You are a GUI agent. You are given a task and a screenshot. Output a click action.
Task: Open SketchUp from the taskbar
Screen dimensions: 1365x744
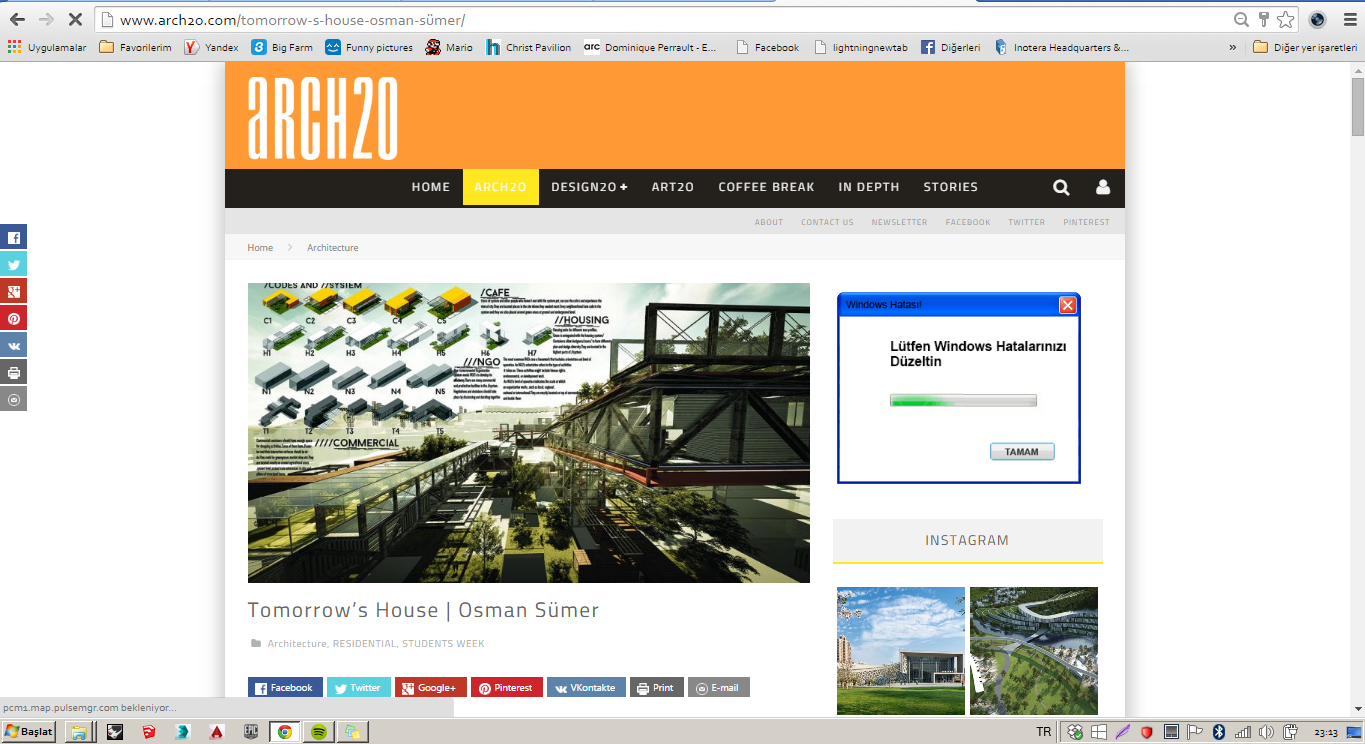(x=147, y=731)
